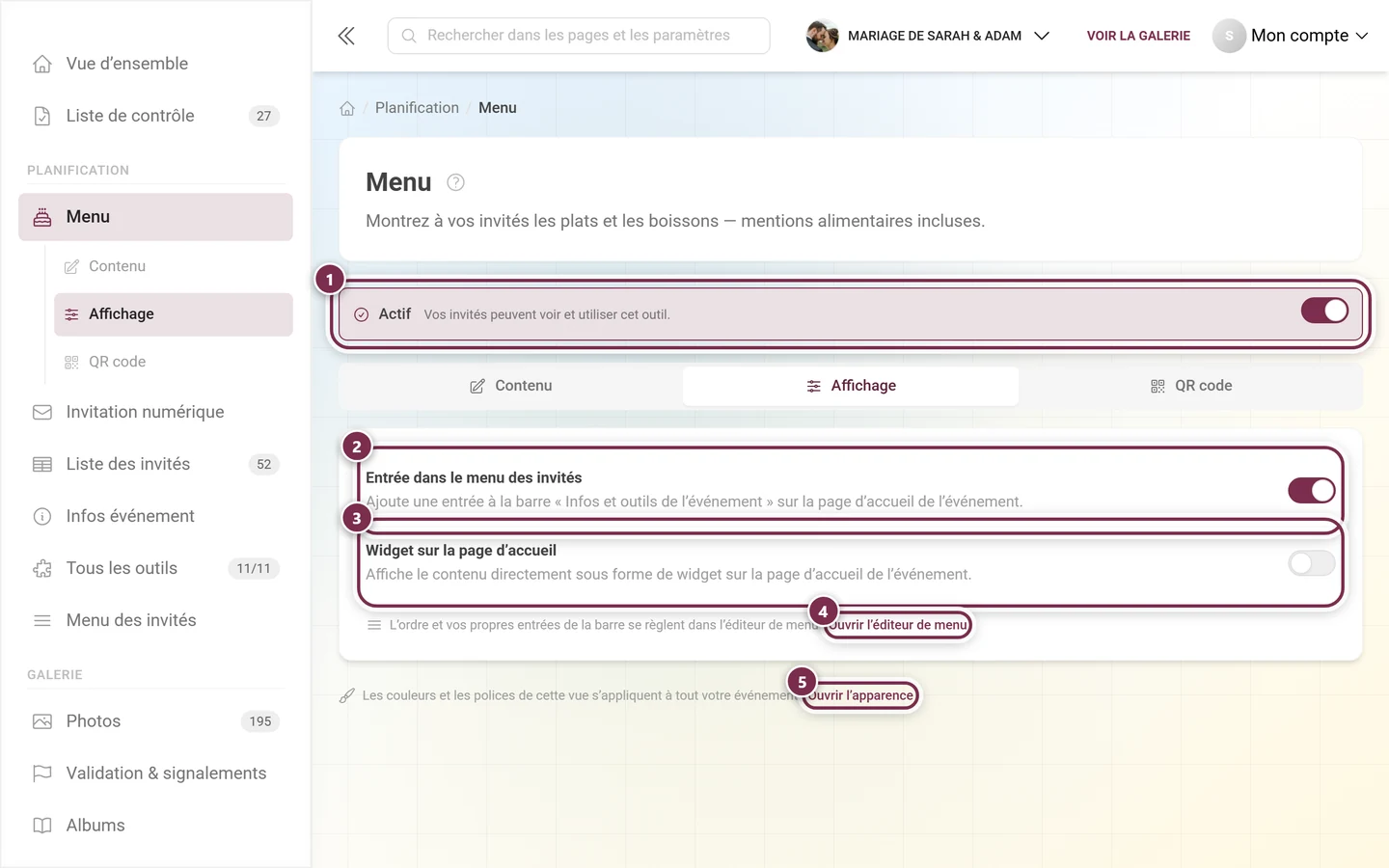Image resolution: width=1389 pixels, height=868 pixels.
Task: Click the 52 badge on Liste des invités
Action: [x=264, y=464]
